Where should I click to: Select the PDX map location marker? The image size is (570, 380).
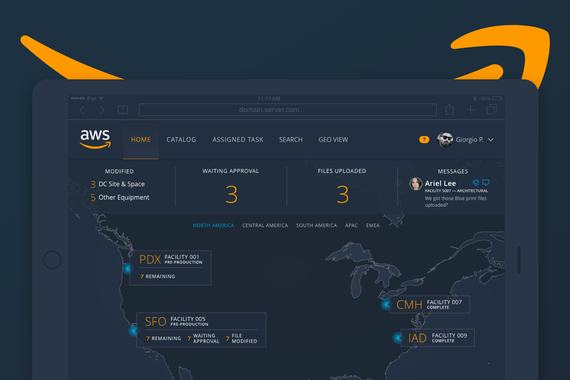(127, 269)
